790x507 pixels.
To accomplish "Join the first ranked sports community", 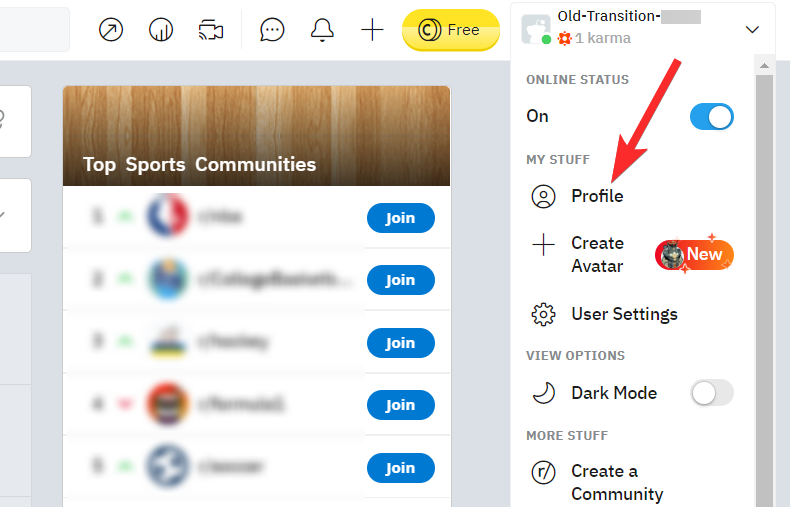I will 400,218.
